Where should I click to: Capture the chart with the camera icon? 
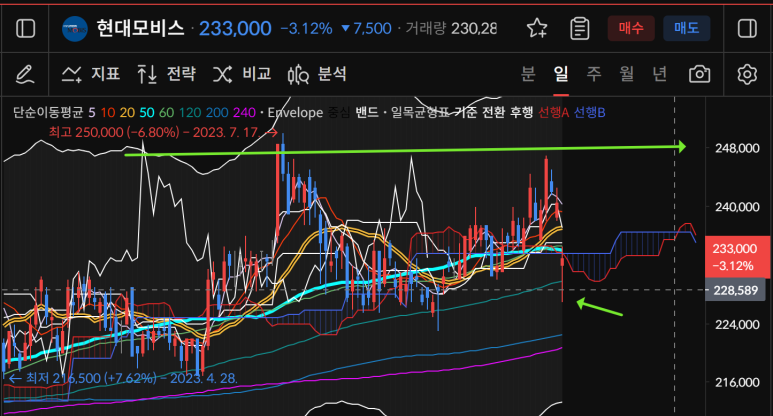pyautogui.click(x=700, y=74)
